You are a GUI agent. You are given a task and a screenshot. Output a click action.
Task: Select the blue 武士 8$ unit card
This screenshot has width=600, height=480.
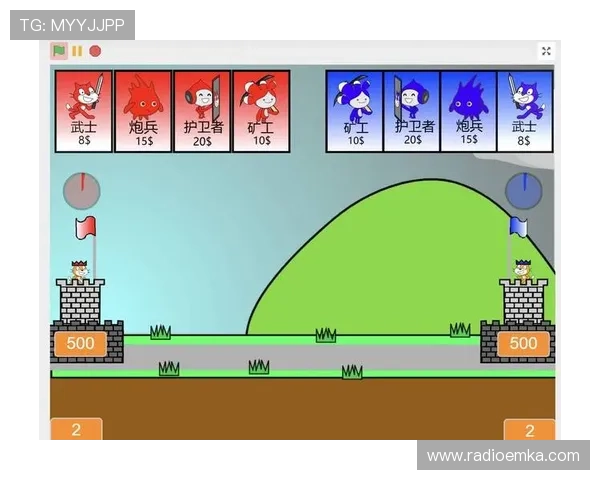tap(525, 111)
